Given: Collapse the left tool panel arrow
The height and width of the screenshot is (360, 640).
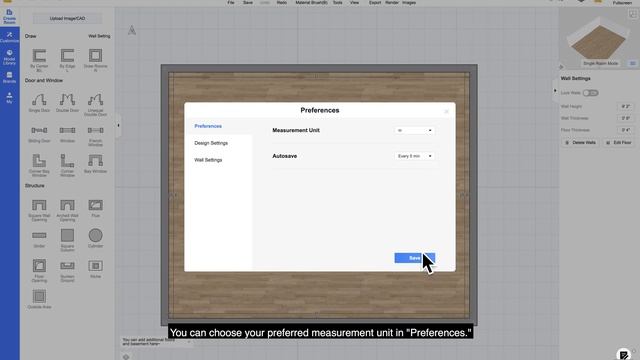Looking at the screenshot, I should tap(118, 125).
